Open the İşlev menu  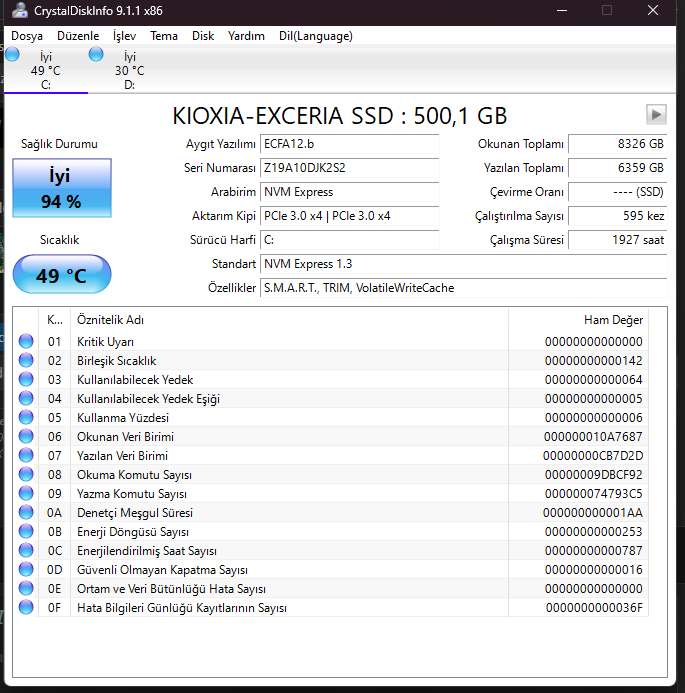[x=124, y=36]
